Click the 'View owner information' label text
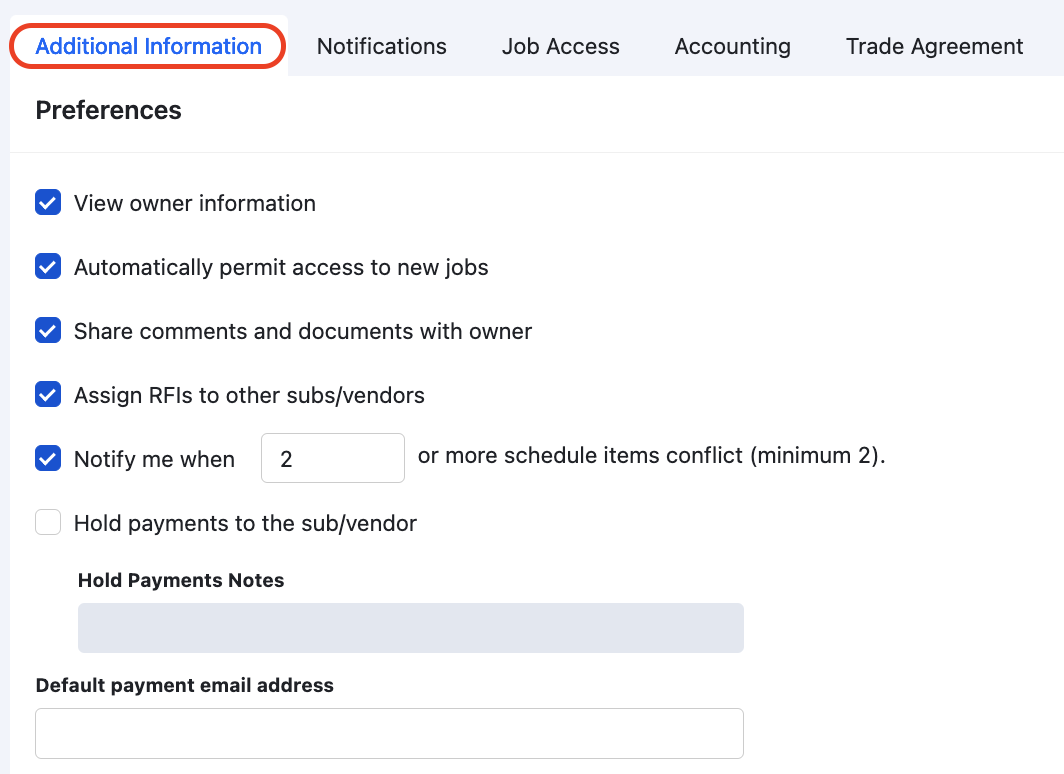Viewport: 1064px width, 774px height. coord(195,203)
